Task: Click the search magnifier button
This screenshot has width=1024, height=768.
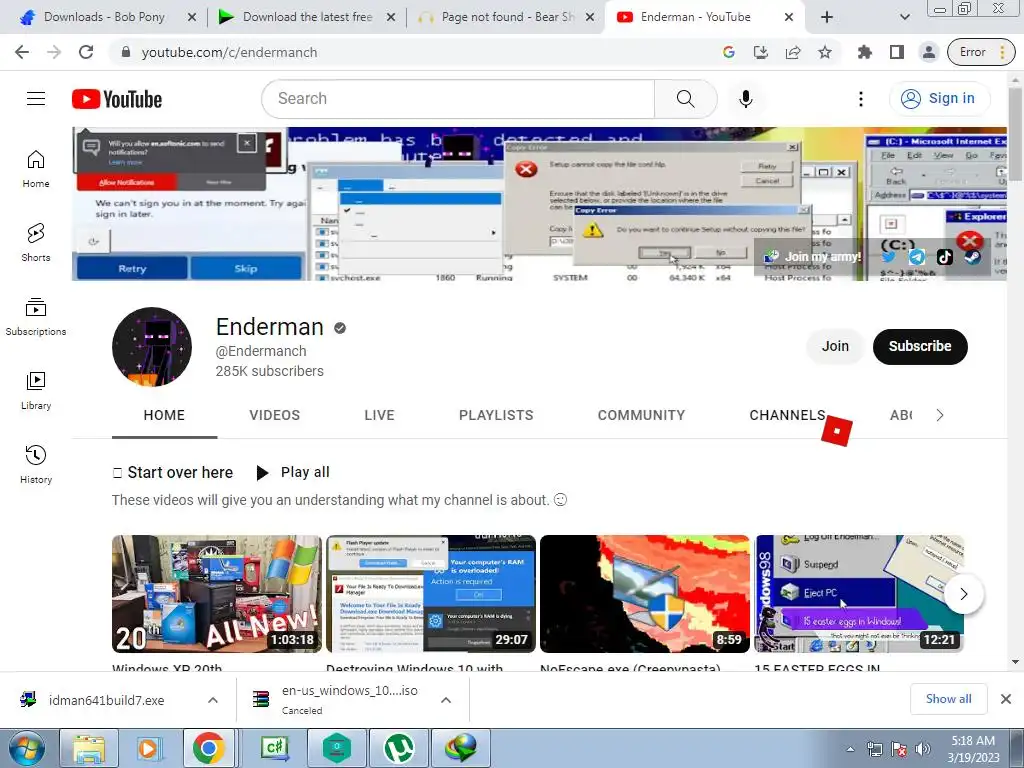Action: [685, 99]
